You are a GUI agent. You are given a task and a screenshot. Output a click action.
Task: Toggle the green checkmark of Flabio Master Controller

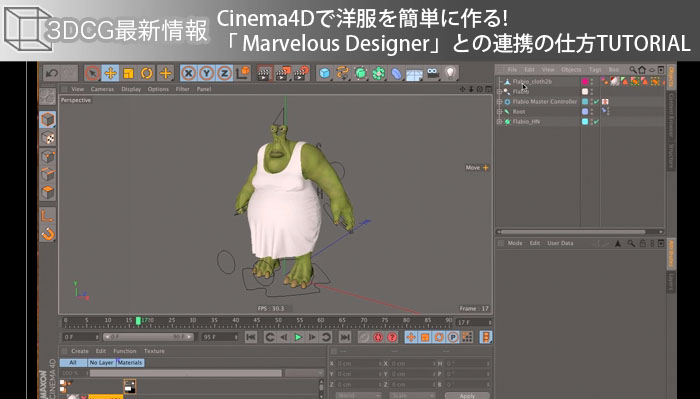(x=597, y=102)
